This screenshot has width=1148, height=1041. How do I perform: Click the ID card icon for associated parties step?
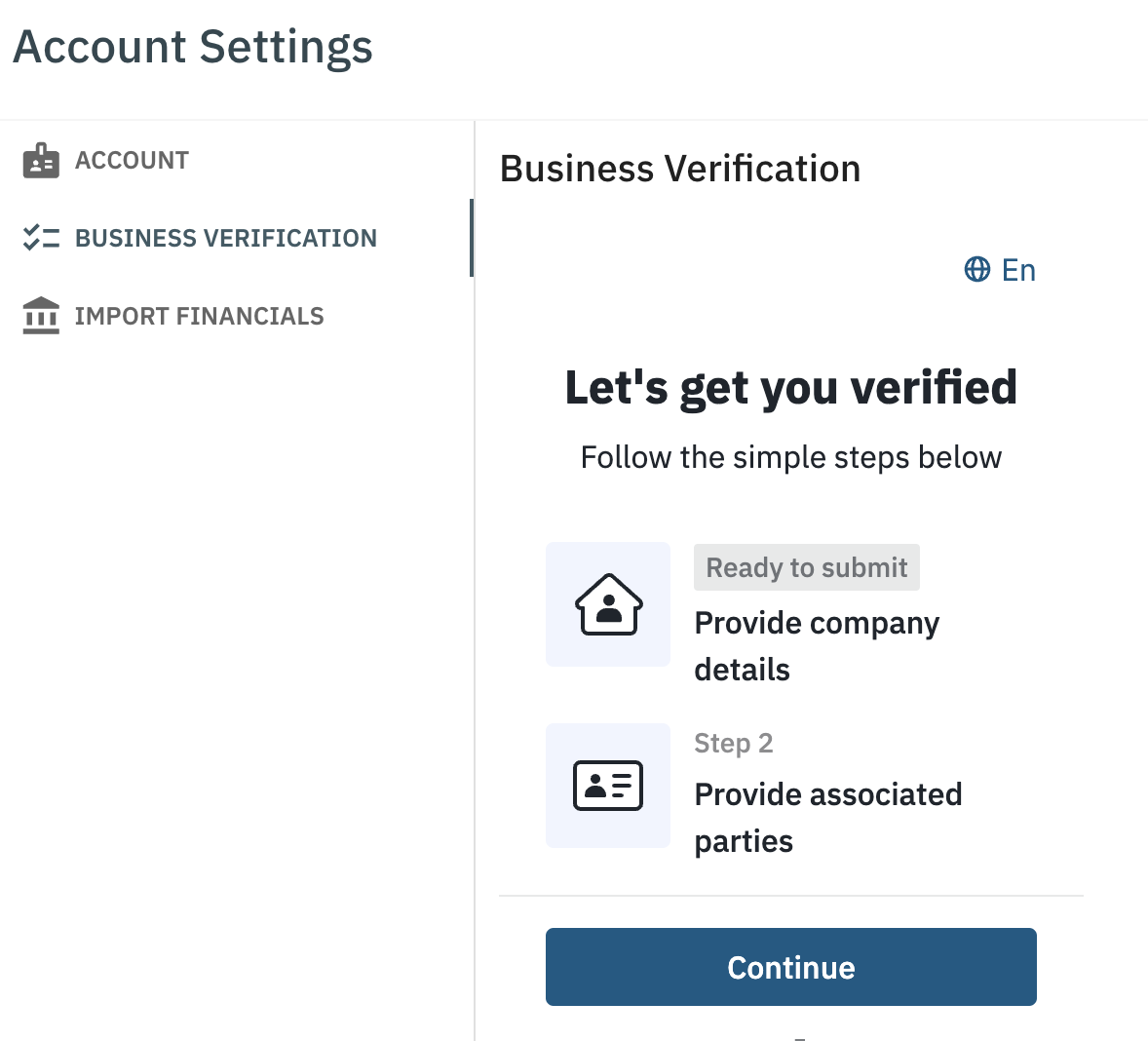click(x=607, y=785)
